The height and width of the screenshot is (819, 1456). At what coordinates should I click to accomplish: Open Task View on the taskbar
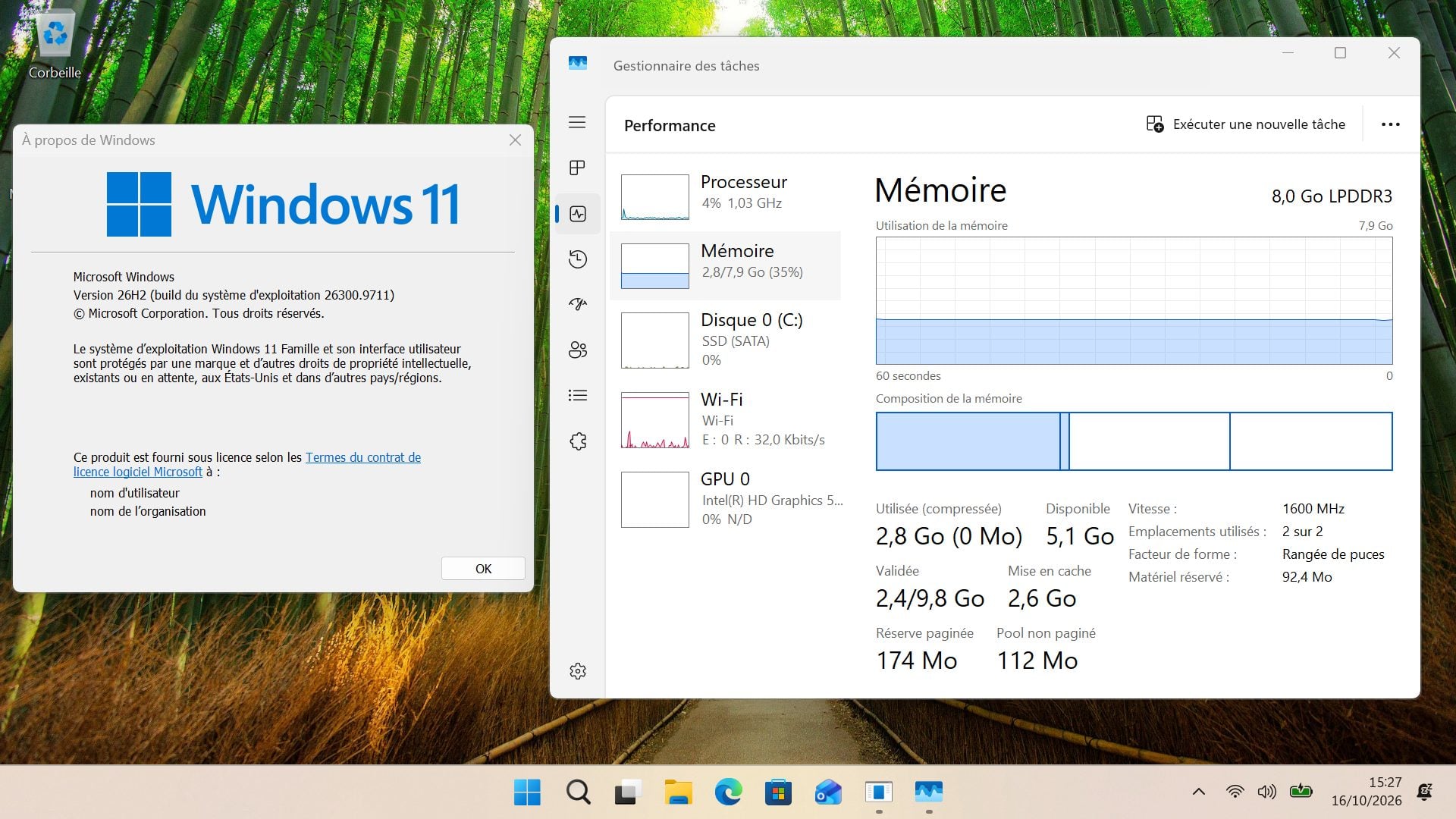click(x=628, y=792)
